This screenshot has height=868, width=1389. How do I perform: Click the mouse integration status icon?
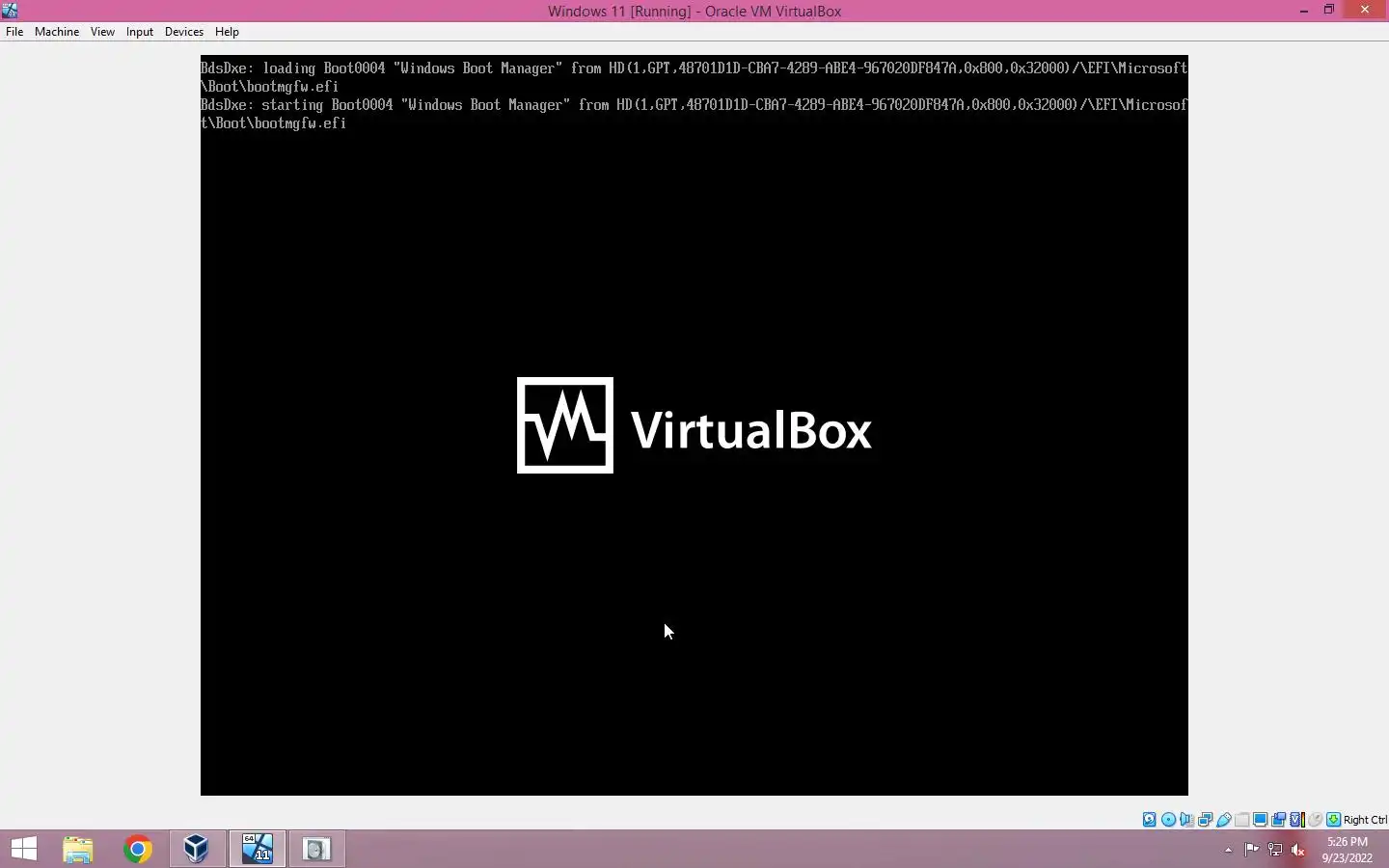pos(1315,820)
